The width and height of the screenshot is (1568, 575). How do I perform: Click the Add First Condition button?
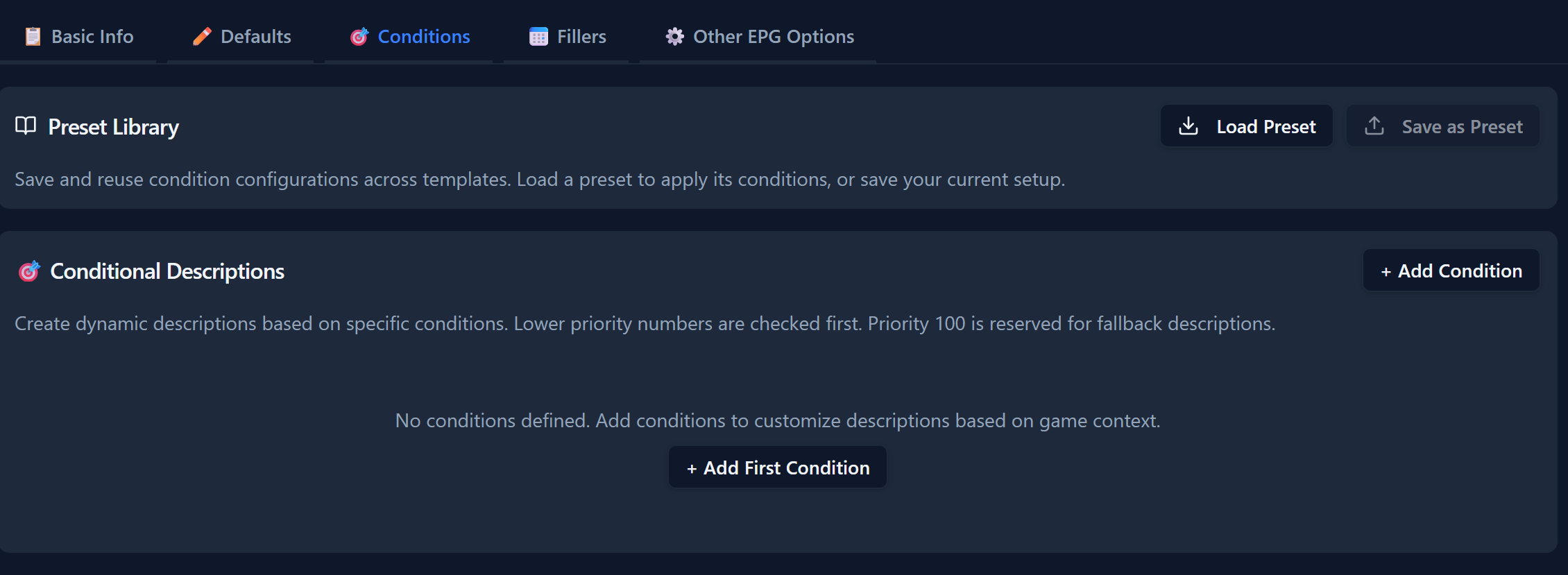click(x=777, y=467)
